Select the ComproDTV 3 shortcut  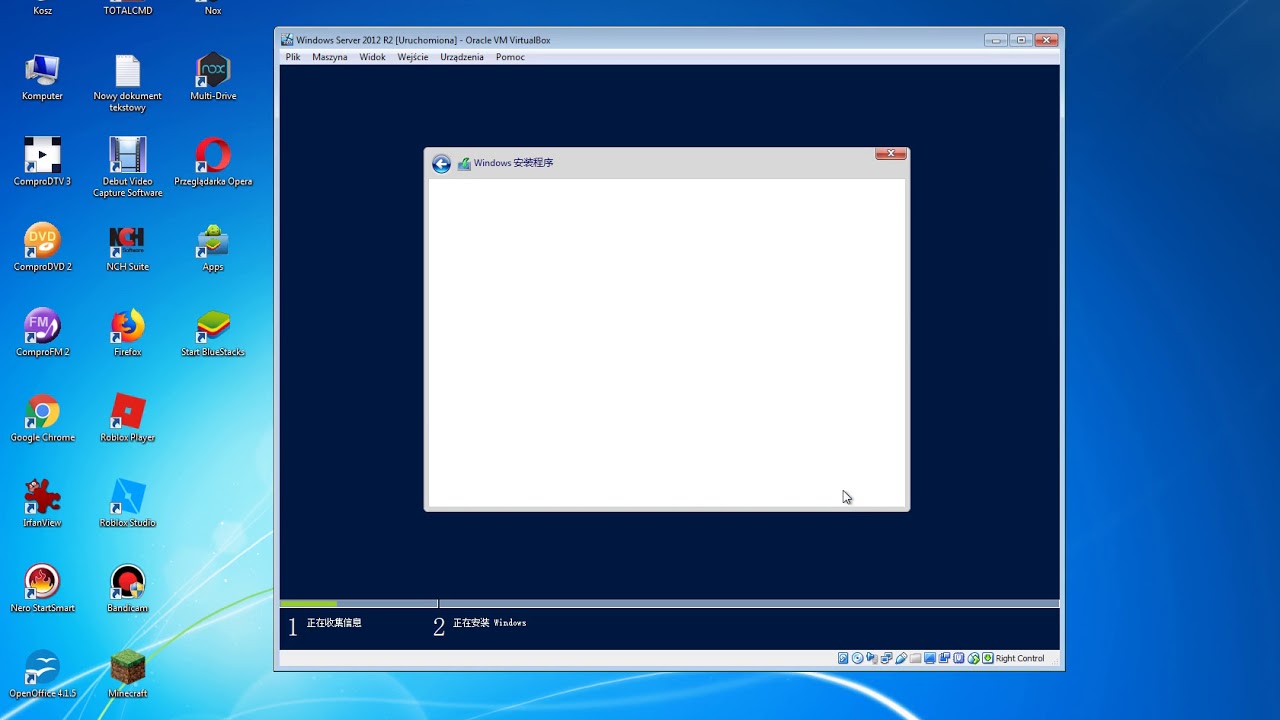(42, 163)
